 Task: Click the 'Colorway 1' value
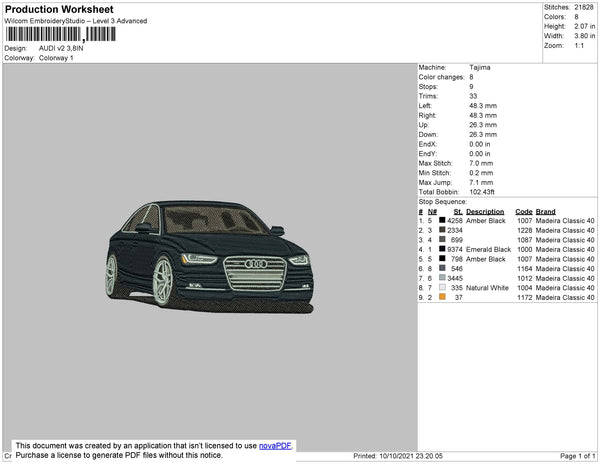pyautogui.click(x=56, y=58)
